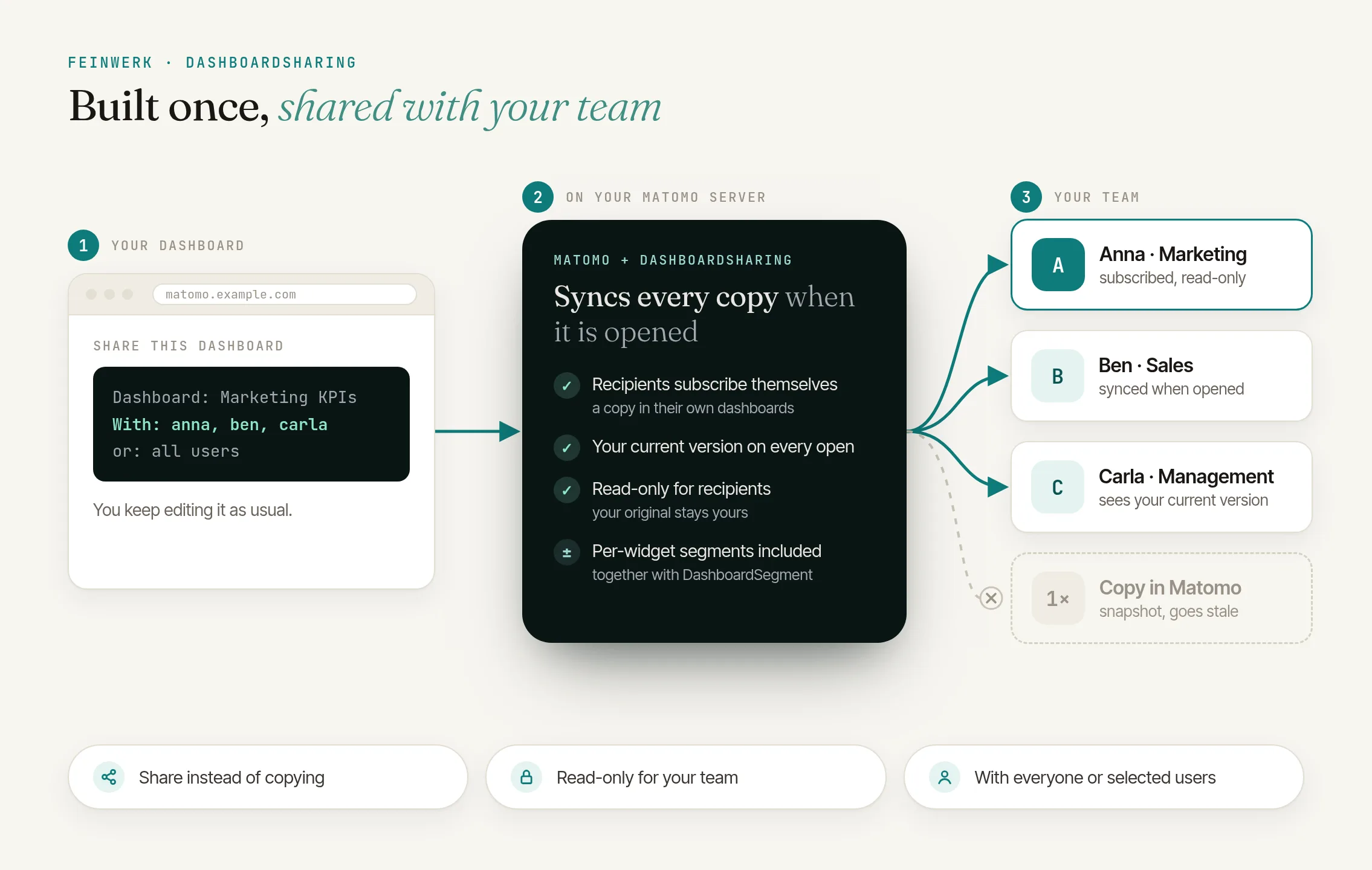
Task: Click the circled X at the dashed line's end
Action: click(x=991, y=598)
